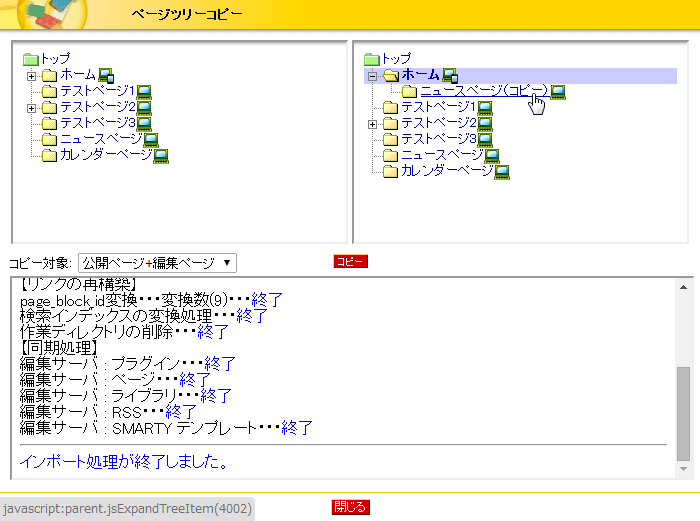Image resolution: width=700 pixels, height=521 pixels.
Task: Expand ホーム node in left tree
Action: [x=31, y=76]
